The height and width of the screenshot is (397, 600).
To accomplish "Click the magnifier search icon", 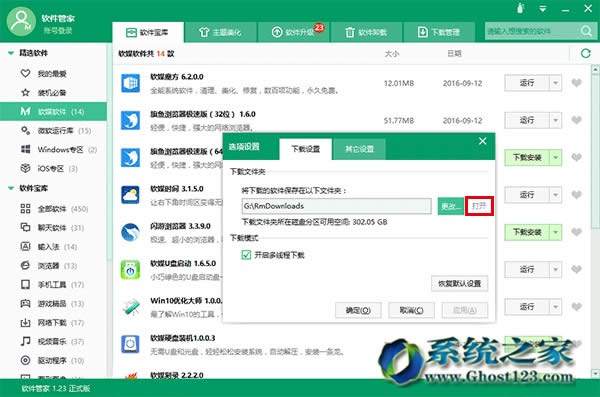I will [586, 31].
